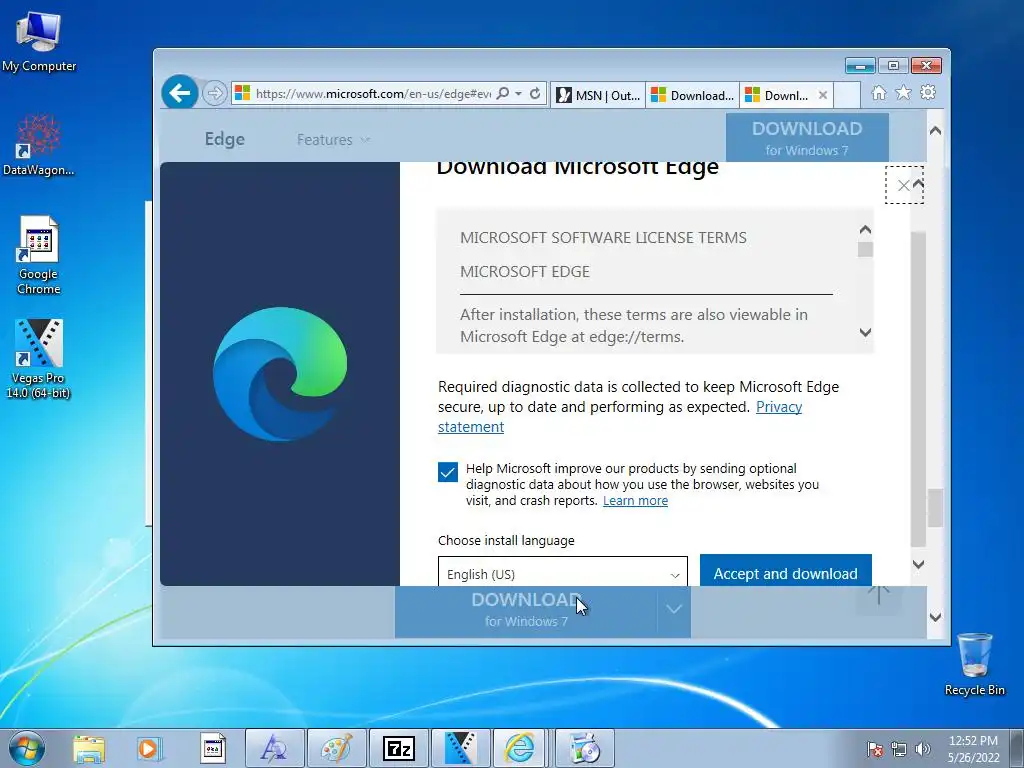Image resolution: width=1024 pixels, height=768 pixels.
Task: Open the English (US) language dropdown
Action: (x=562, y=572)
